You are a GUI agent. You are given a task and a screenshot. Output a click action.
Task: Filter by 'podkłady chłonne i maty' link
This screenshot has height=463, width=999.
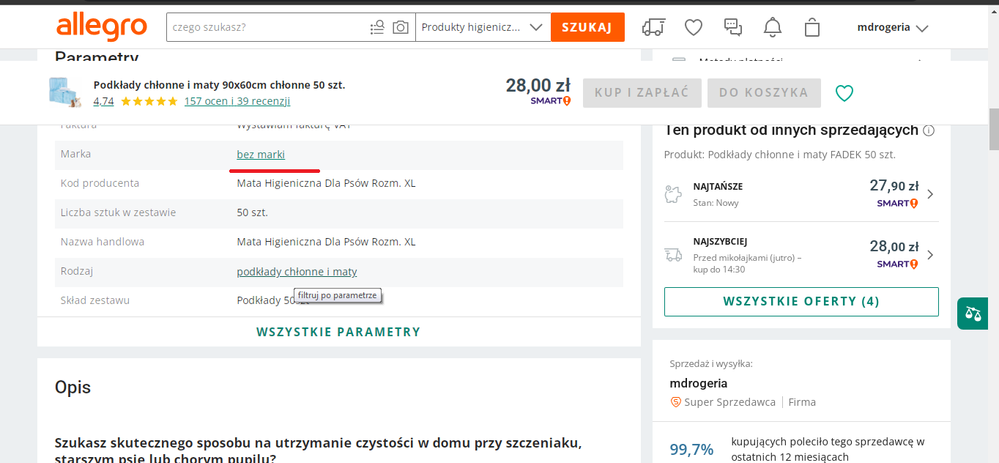pyautogui.click(x=297, y=272)
